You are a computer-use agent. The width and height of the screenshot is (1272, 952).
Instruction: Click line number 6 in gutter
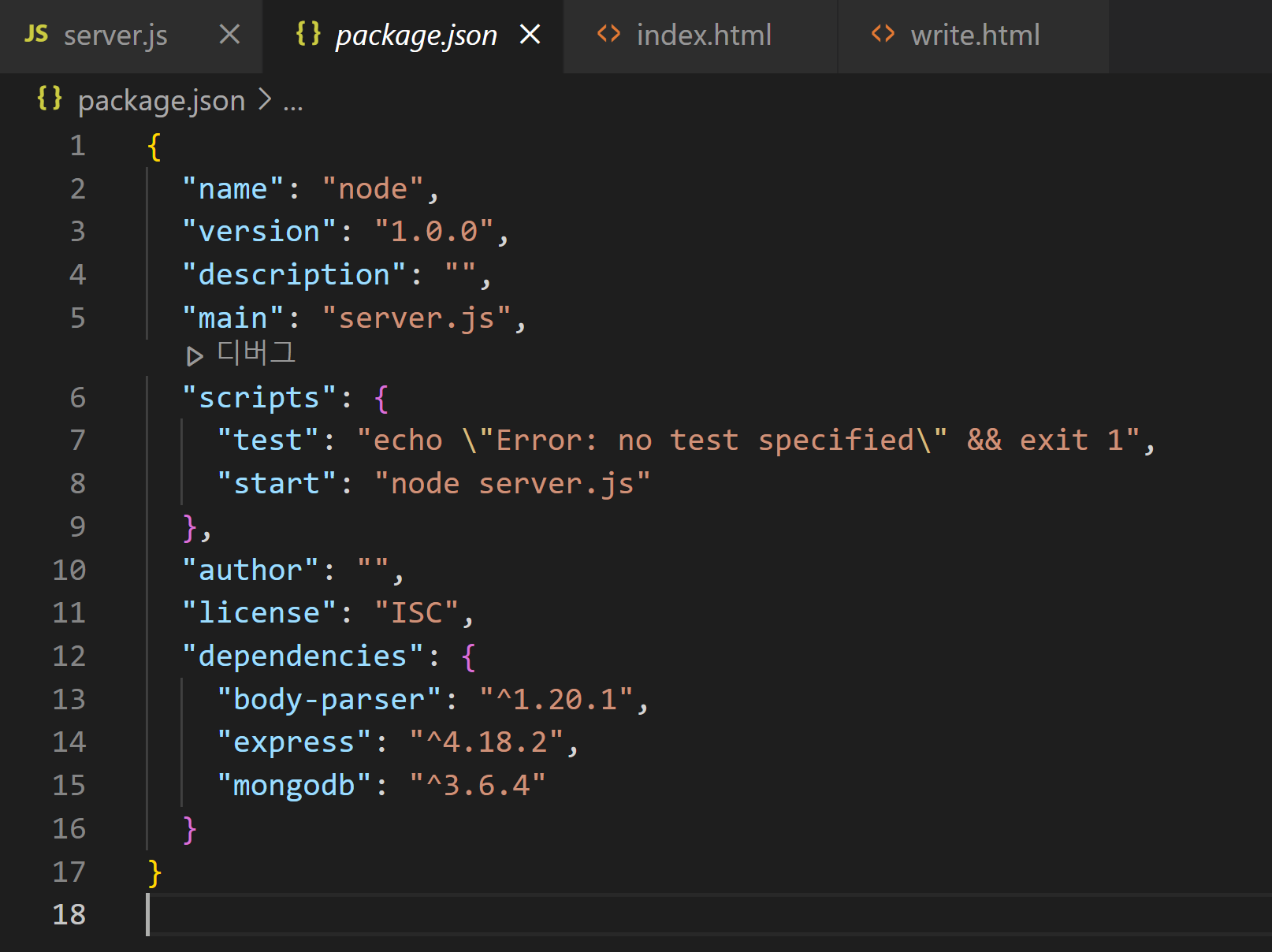tap(77, 397)
